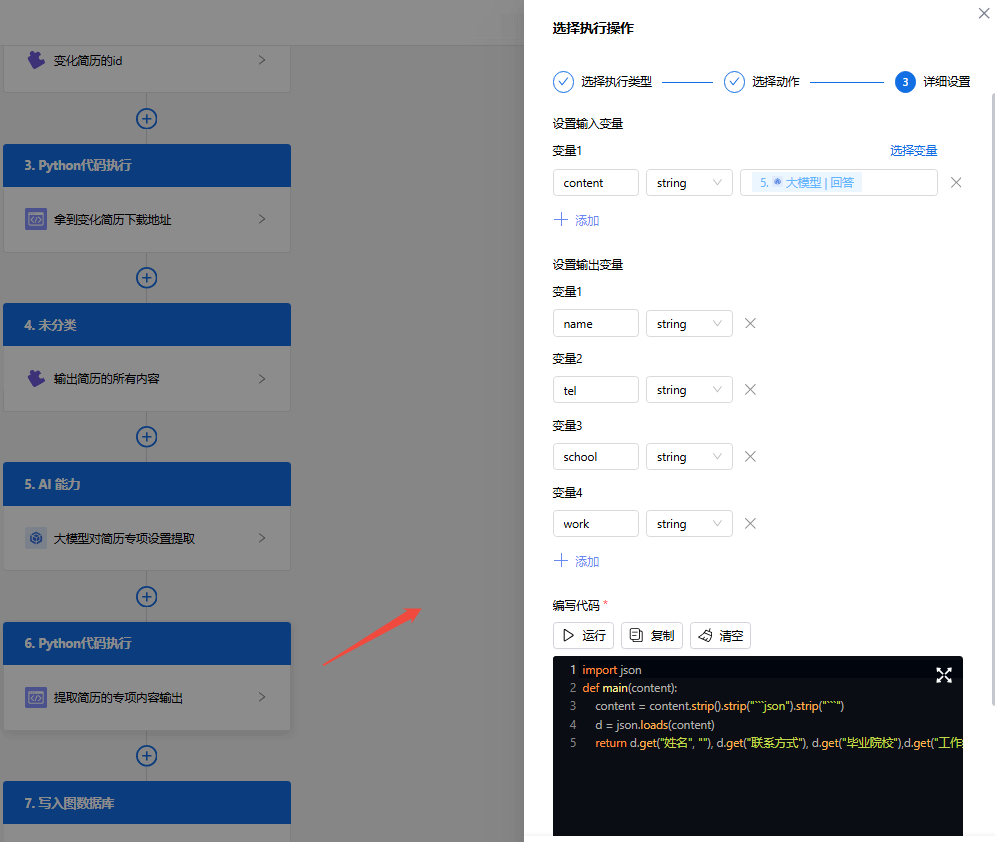Run the code with 运行 button

(583, 635)
